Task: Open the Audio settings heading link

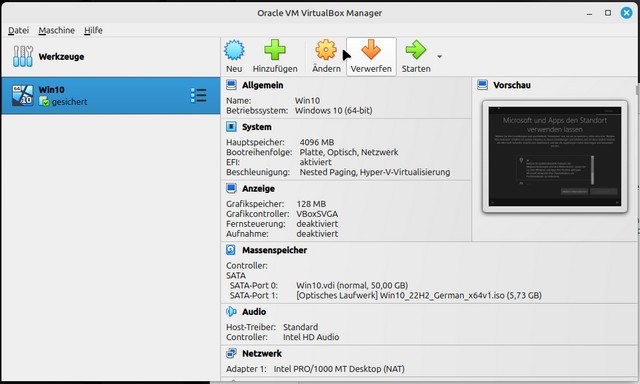Action: coord(254,312)
